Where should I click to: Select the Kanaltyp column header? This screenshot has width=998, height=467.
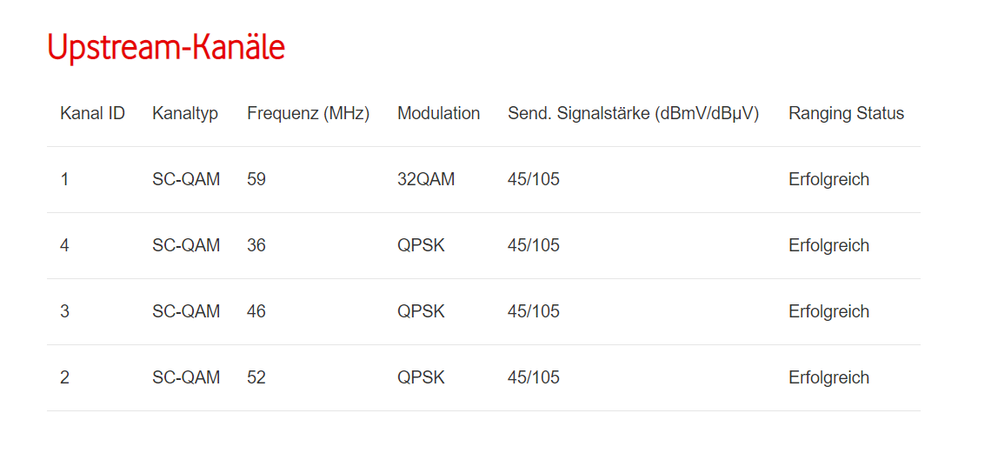point(185,113)
